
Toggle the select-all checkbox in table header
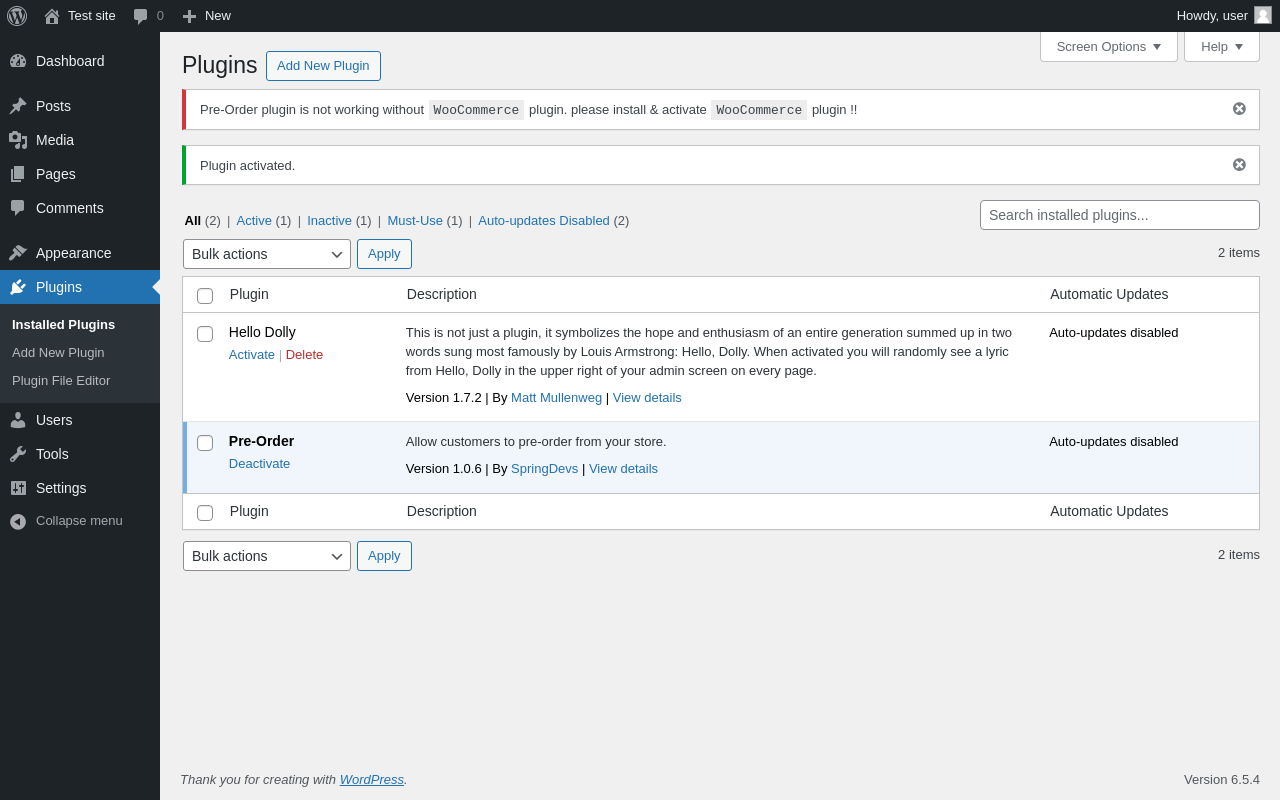tap(205, 296)
